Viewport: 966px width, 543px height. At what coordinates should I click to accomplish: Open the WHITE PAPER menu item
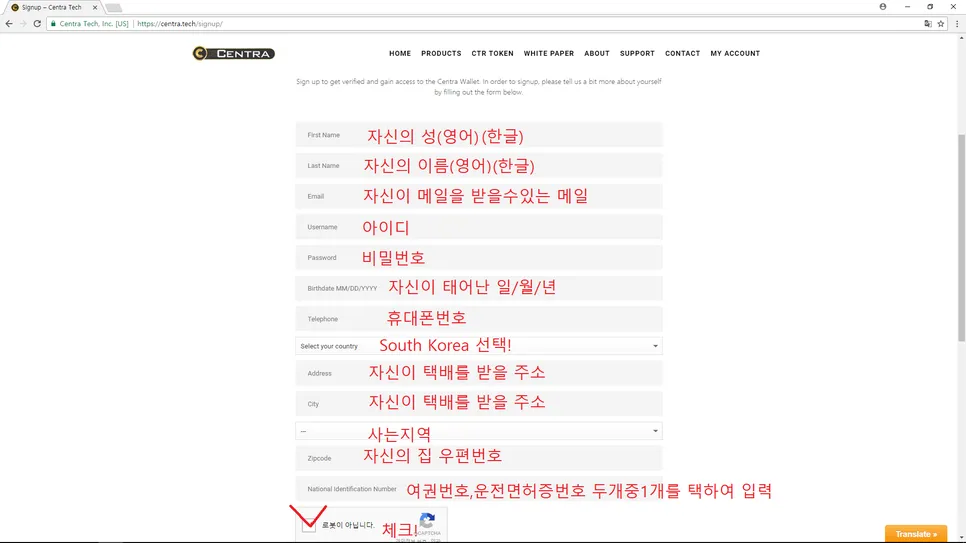point(548,54)
